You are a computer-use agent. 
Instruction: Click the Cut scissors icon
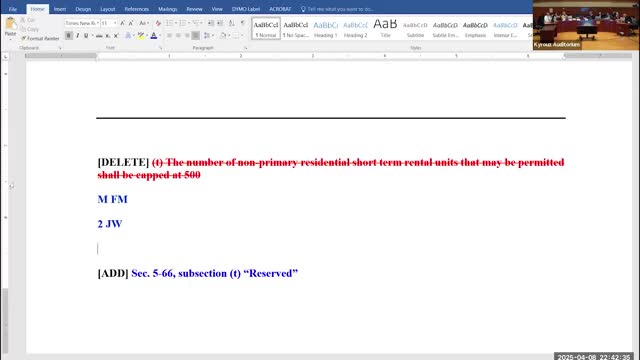pyautogui.click(x=23, y=20)
